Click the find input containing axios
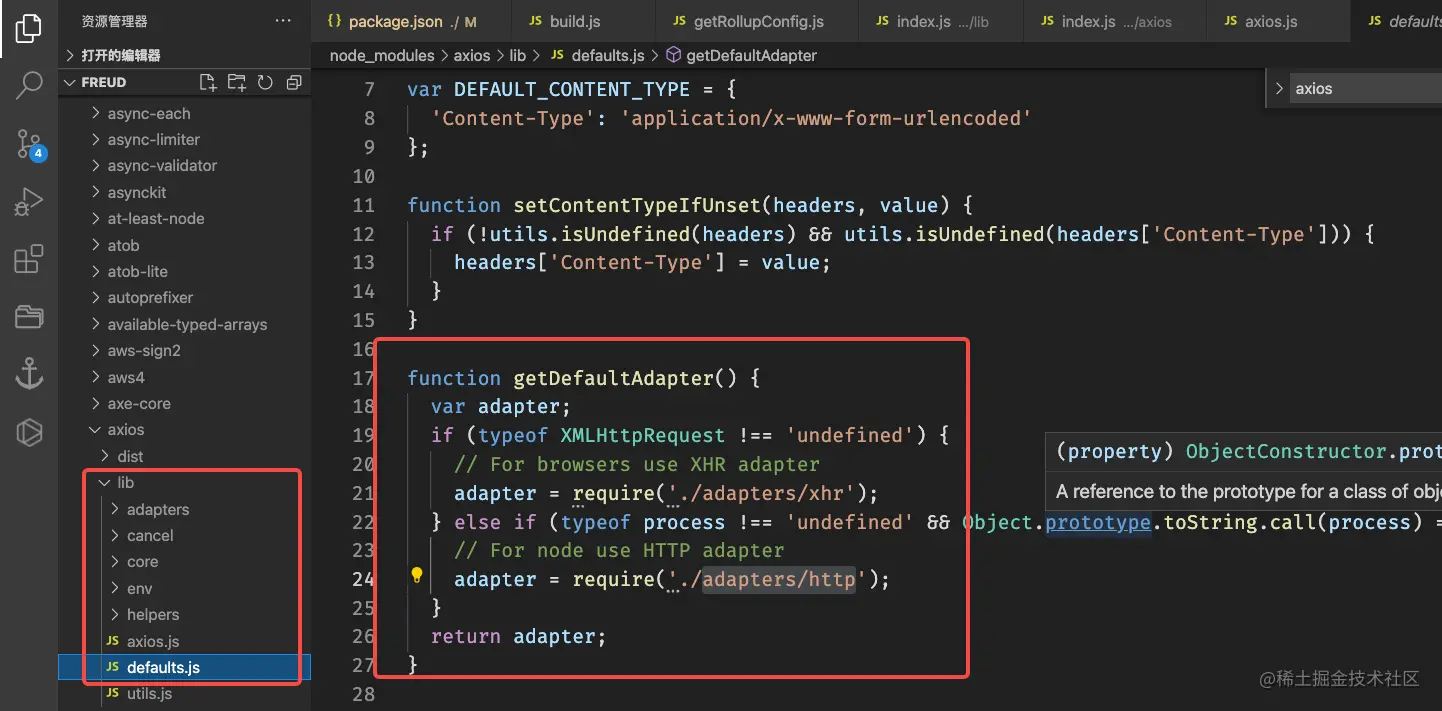Image resolution: width=1442 pixels, height=711 pixels. (x=1366, y=88)
